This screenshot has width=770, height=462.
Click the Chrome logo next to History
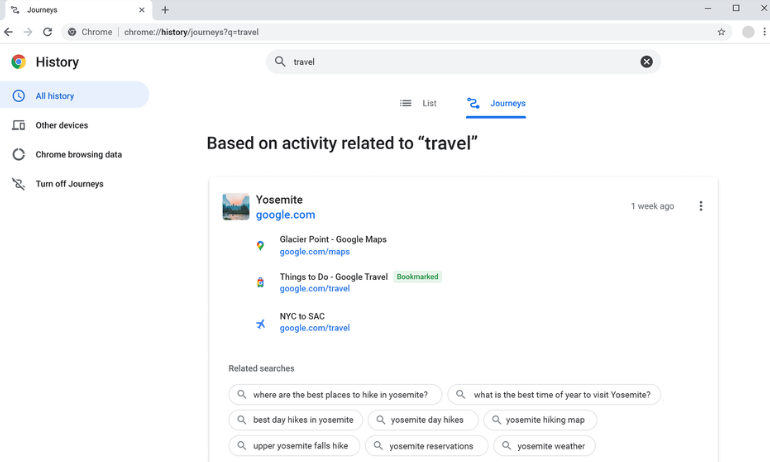(x=19, y=62)
